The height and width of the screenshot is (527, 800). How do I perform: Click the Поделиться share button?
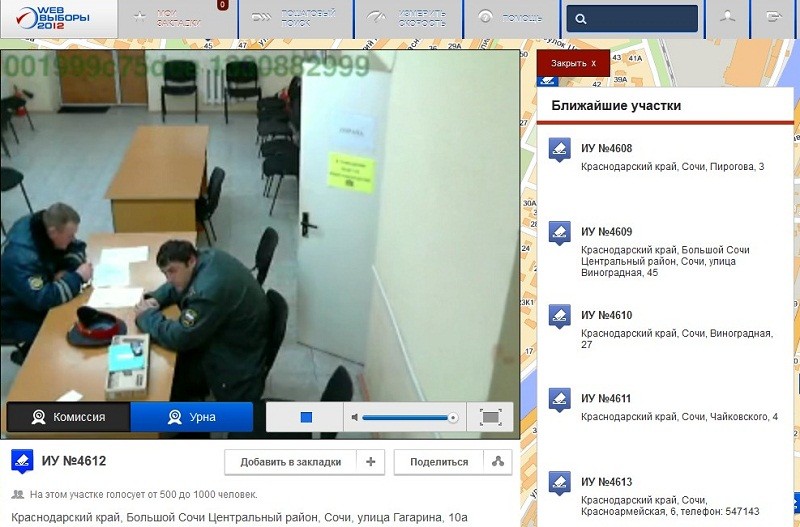click(439, 462)
